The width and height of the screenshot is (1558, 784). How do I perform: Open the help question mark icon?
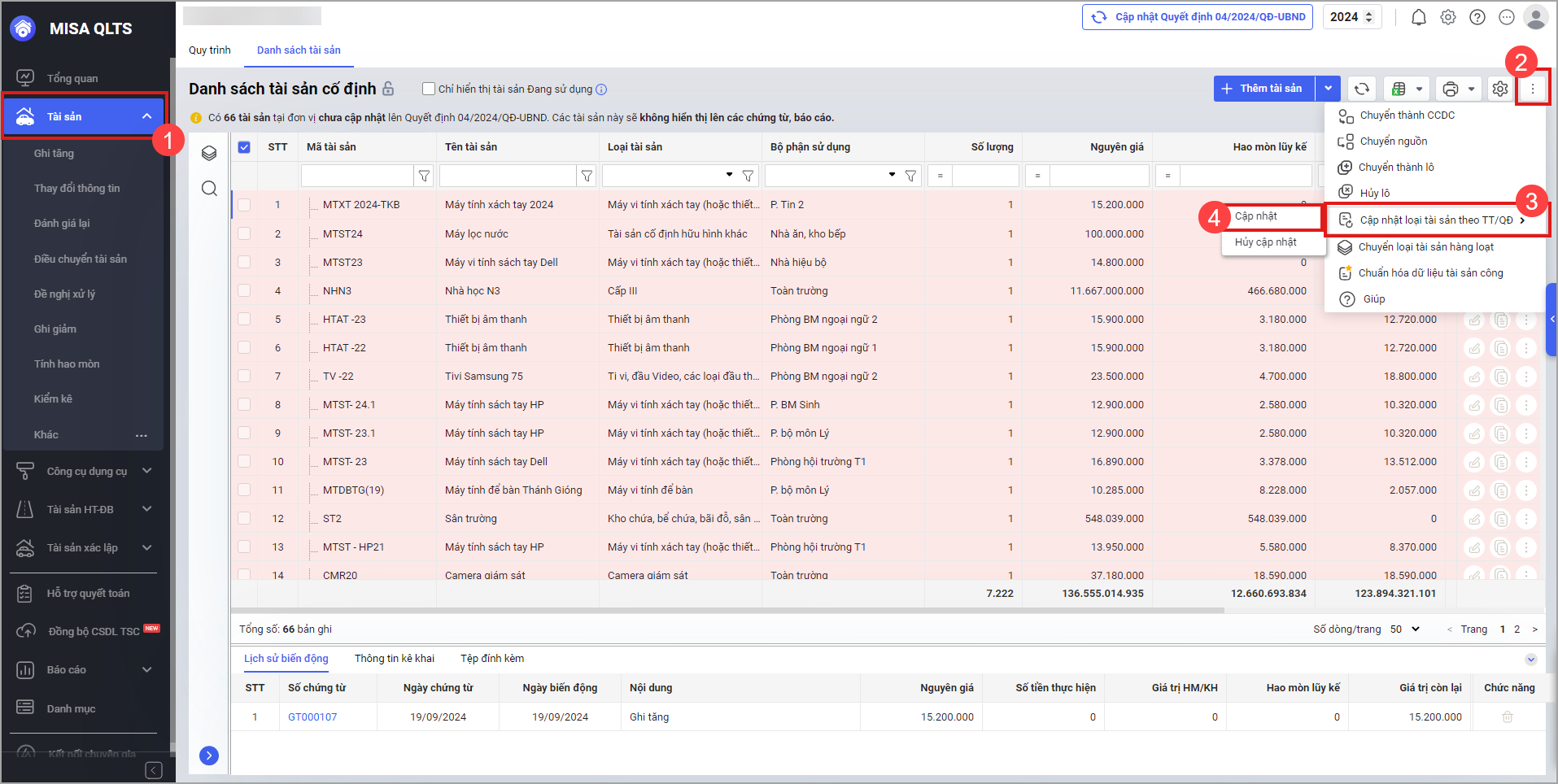(x=1477, y=17)
